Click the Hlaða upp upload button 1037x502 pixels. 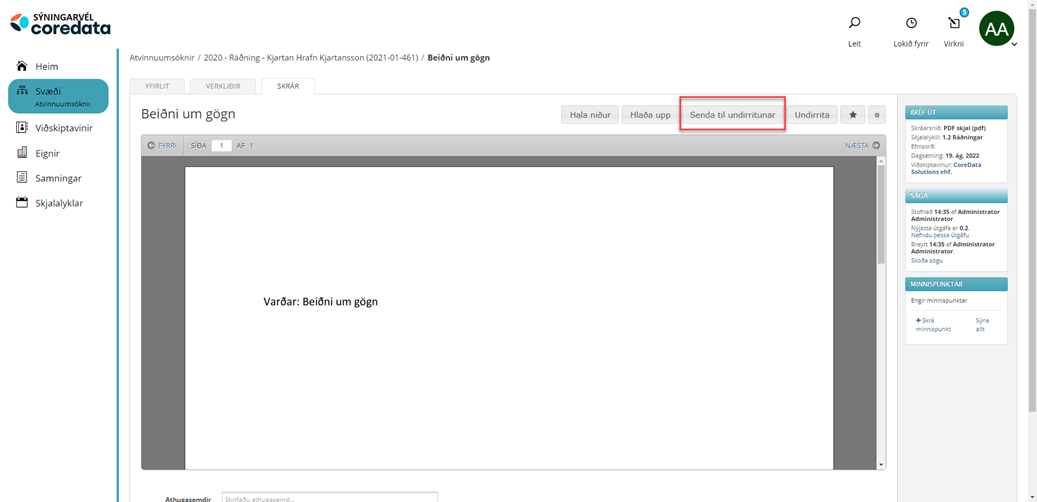[650, 115]
